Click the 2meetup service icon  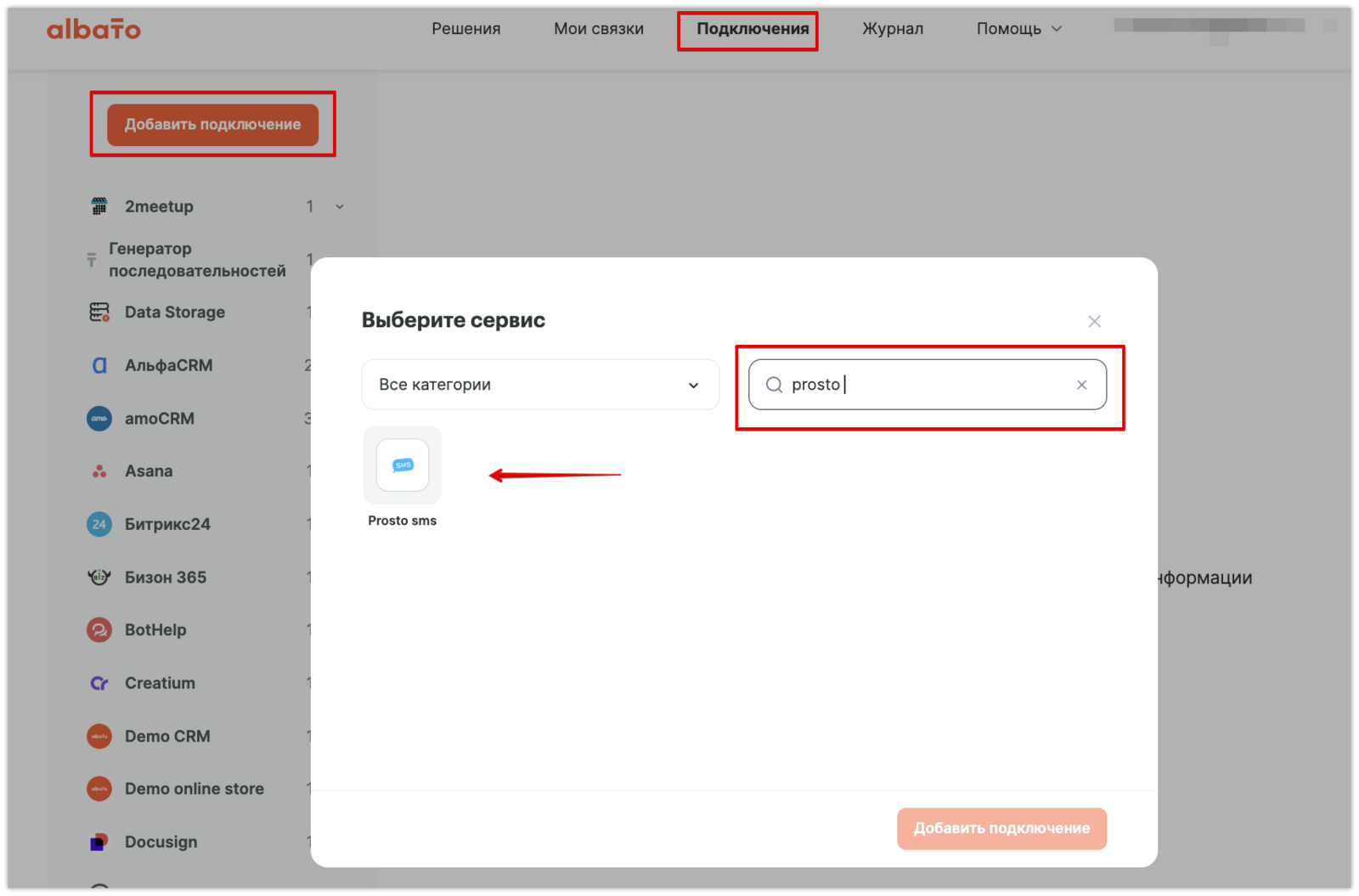click(99, 206)
